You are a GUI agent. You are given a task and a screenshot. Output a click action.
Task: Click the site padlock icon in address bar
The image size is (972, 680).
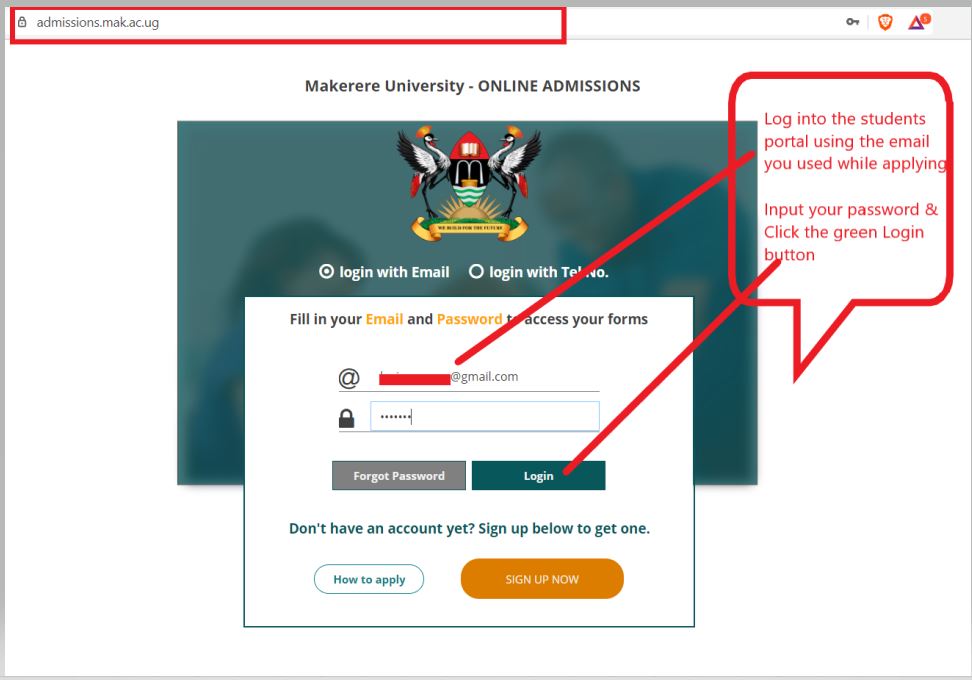pyautogui.click(x=22, y=22)
